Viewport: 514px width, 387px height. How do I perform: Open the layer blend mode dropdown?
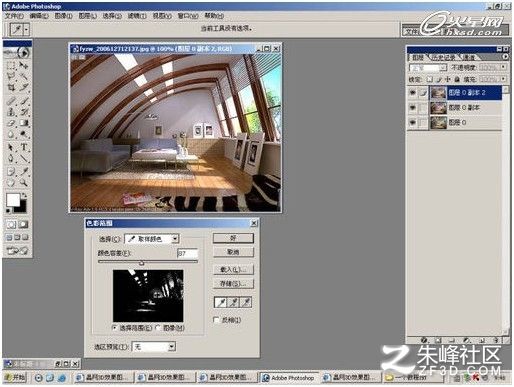coord(428,68)
